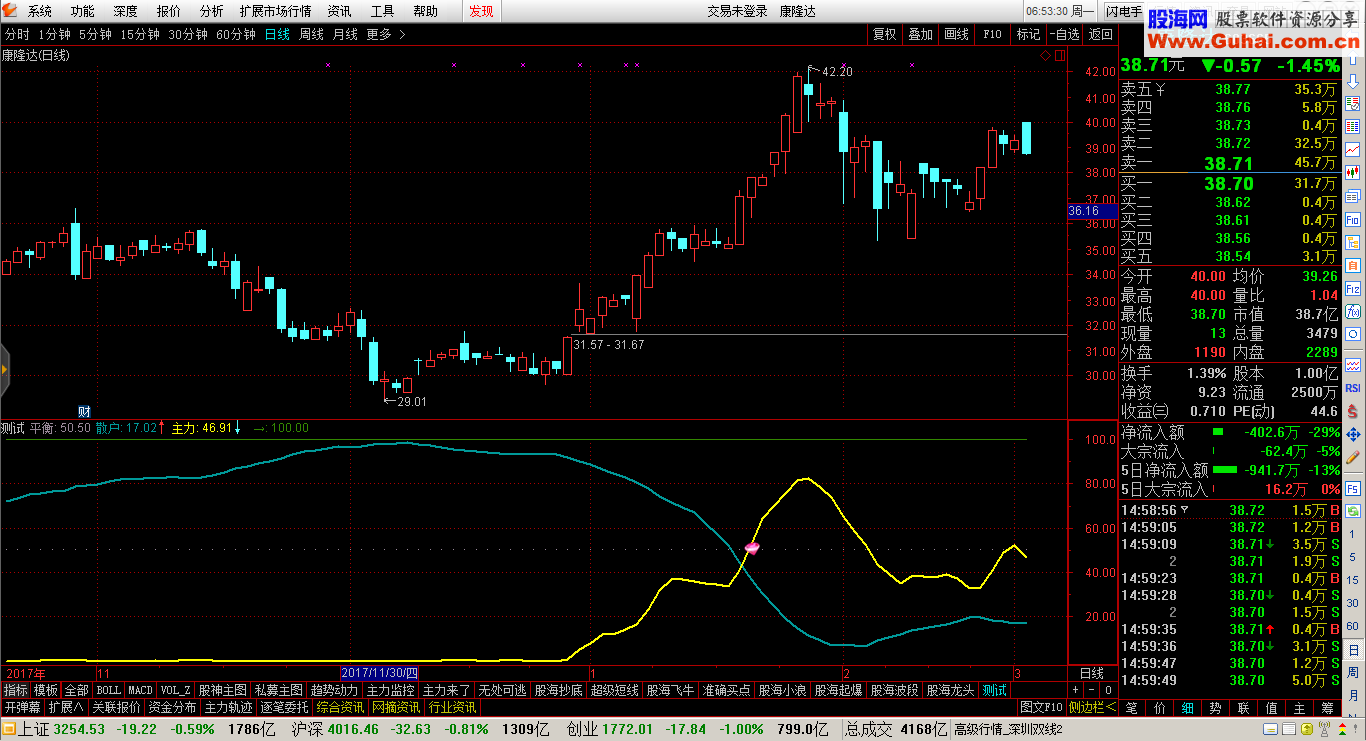Click the blue four-arrow move icon
This screenshot has width=1366, height=741.
click(x=1353, y=434)
